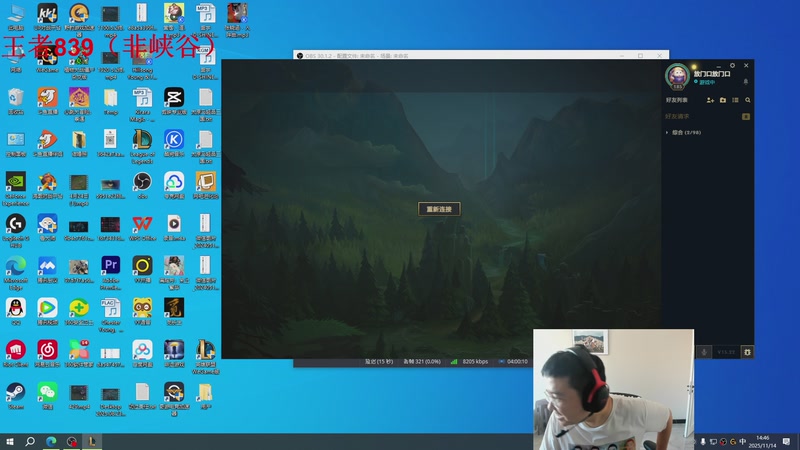Launch the CapCut (剪映) desktop icon
Screen dimensions: 800x450
(x=174, y=101)
